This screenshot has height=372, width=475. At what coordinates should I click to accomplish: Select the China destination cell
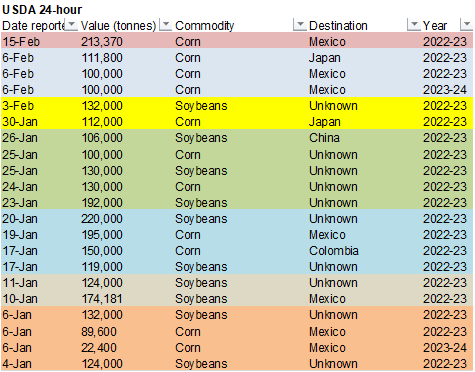324,138
